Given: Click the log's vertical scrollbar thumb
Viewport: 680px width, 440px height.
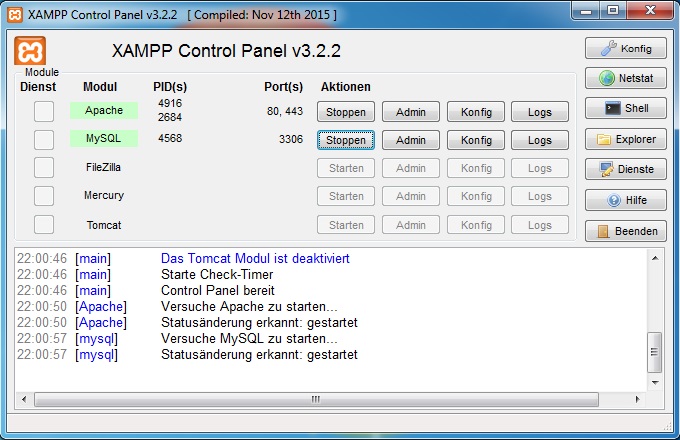Looking at the screenshot, I should pyautogui.click(x=655, y=352).
